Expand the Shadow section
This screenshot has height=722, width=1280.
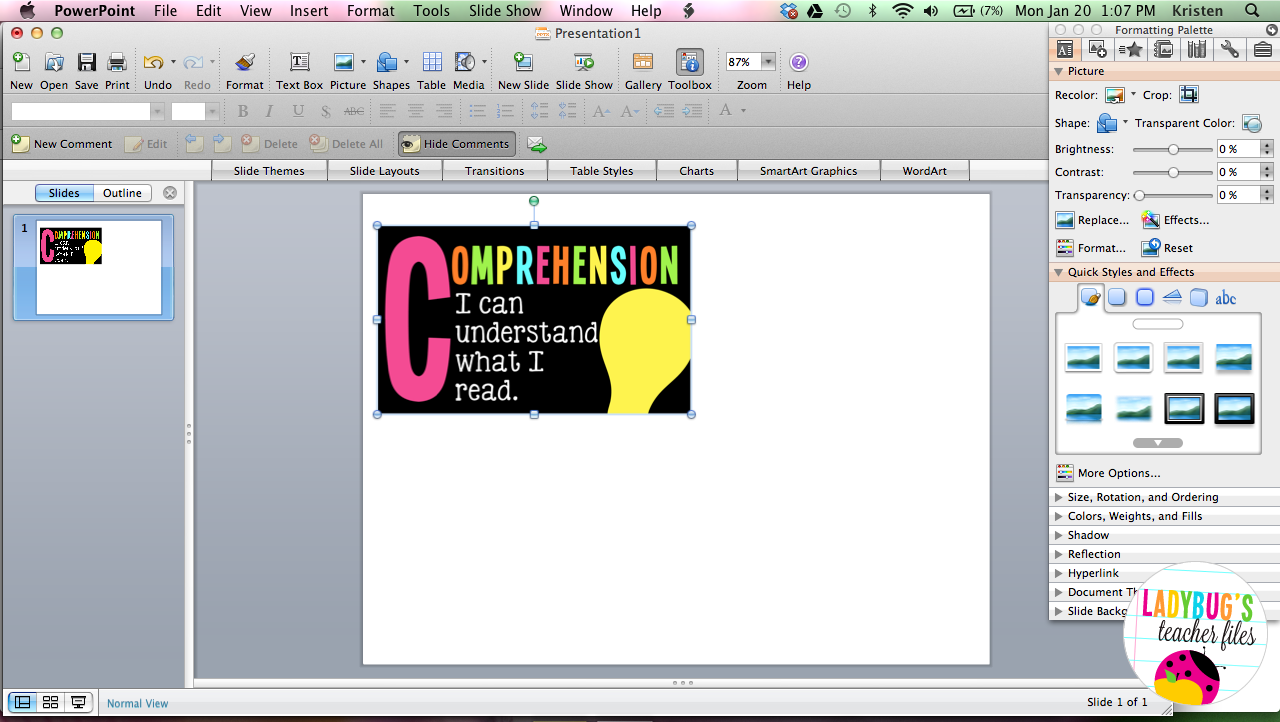[x=1059, y=535]
